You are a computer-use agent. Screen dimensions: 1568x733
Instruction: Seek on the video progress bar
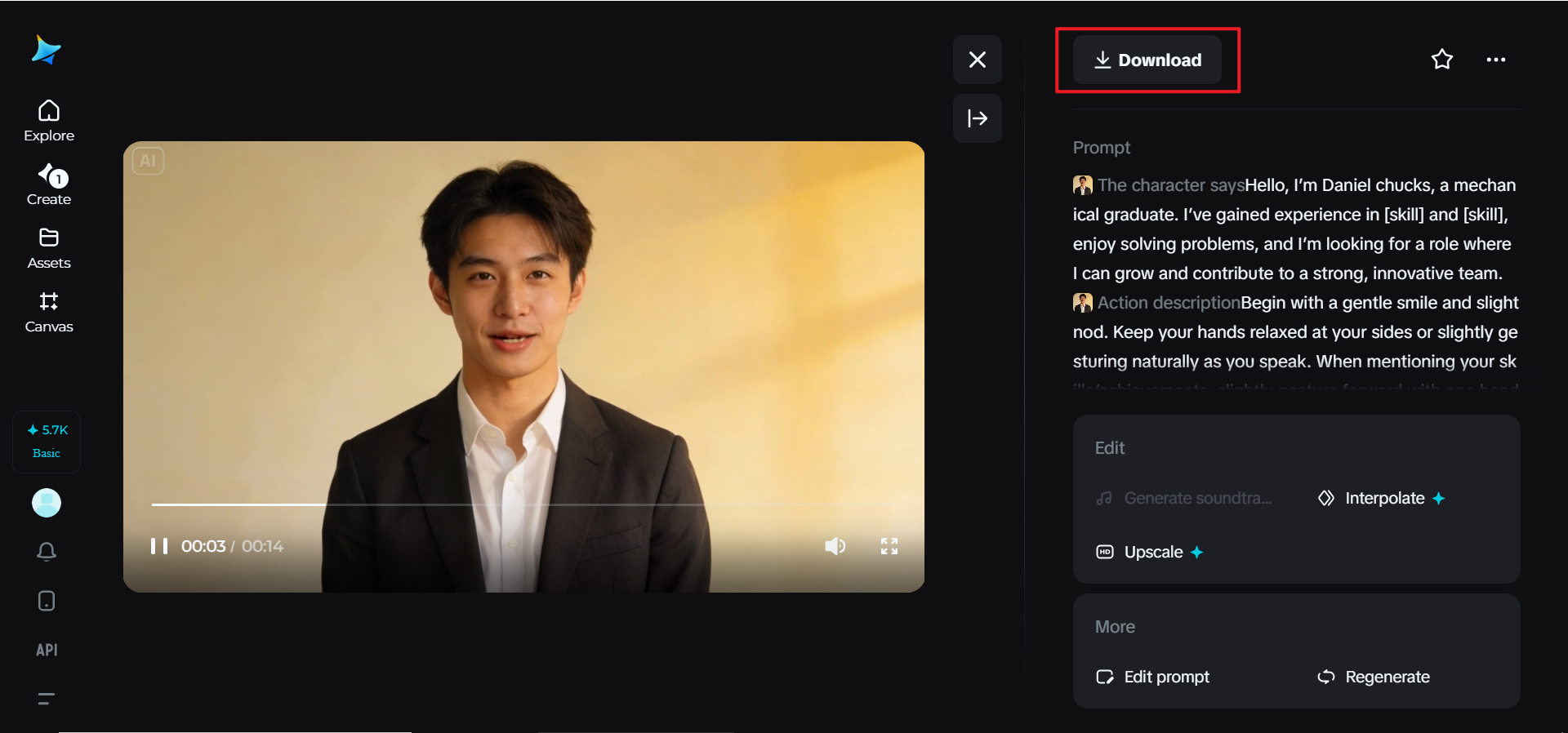[523, 504]
